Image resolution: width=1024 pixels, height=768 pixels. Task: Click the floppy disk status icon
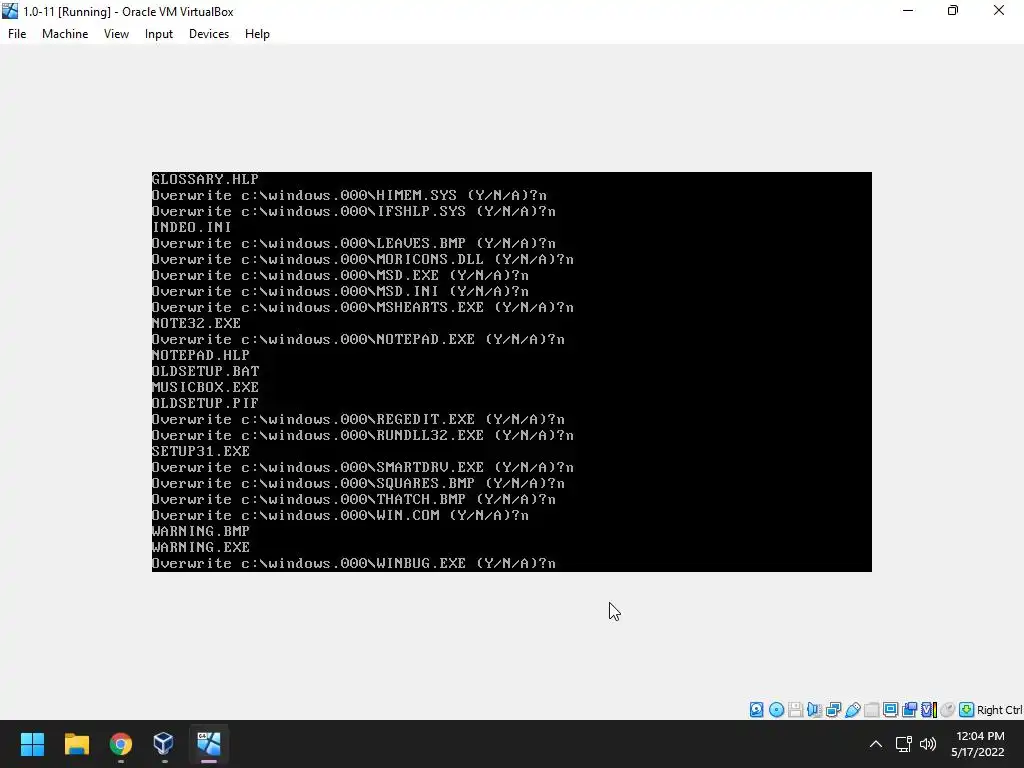tap(795, 710)
